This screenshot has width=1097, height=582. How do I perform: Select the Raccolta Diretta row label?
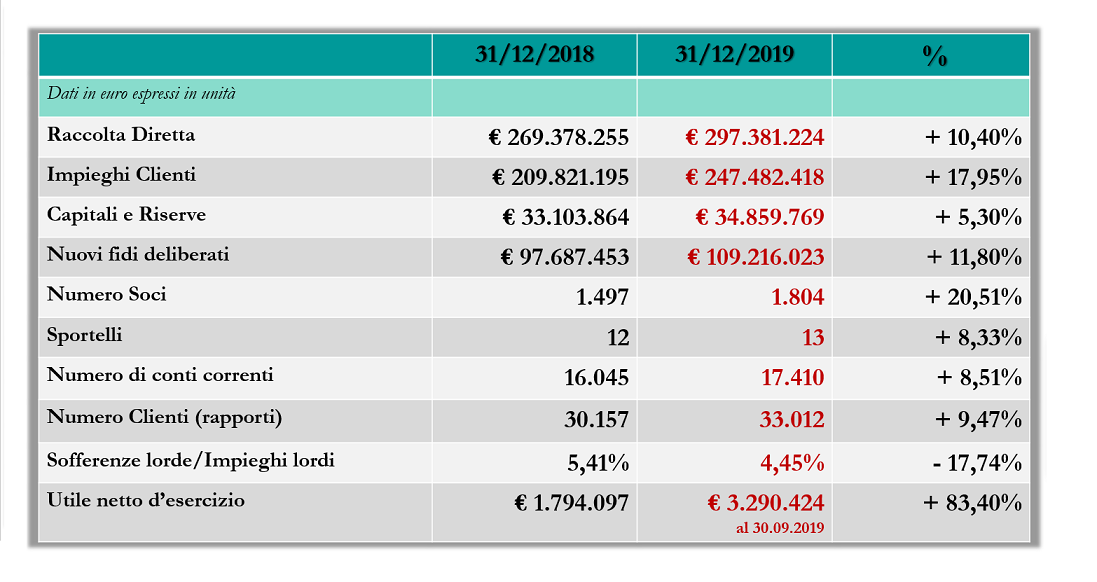coord(121,134)
